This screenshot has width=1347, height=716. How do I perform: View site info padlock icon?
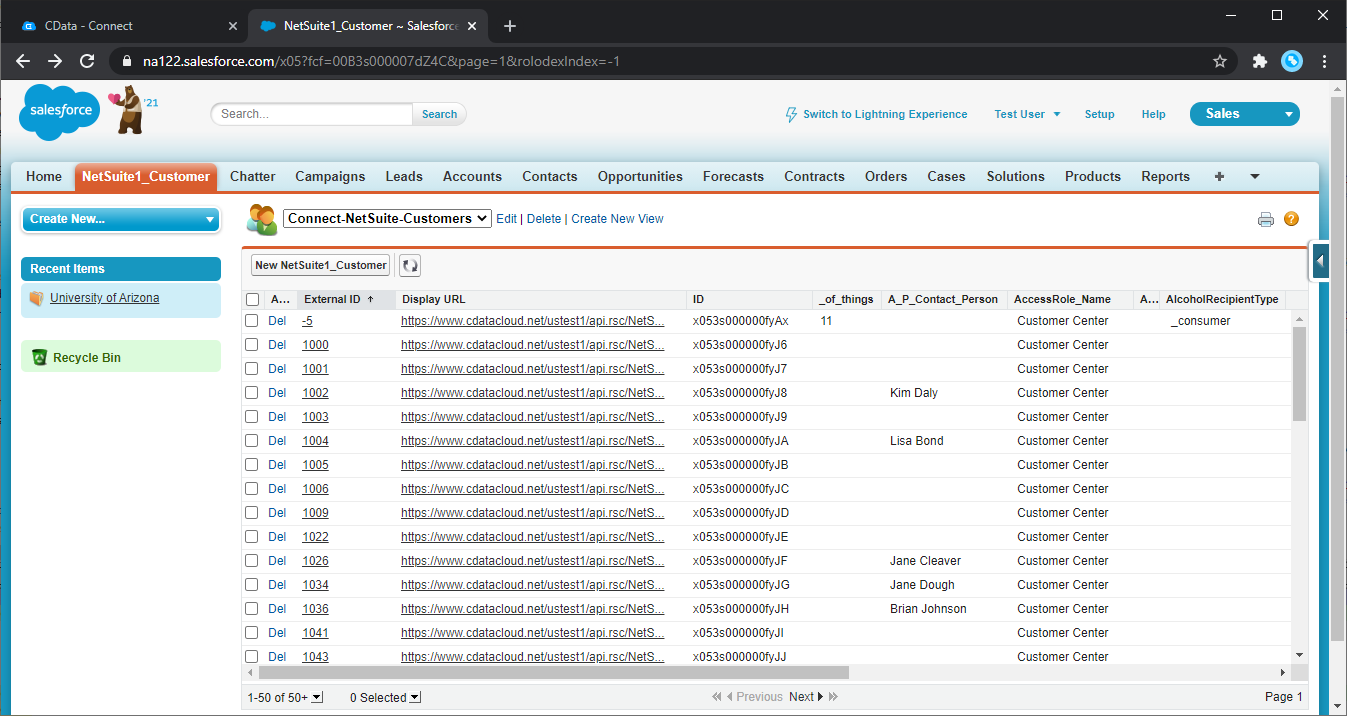126,61
